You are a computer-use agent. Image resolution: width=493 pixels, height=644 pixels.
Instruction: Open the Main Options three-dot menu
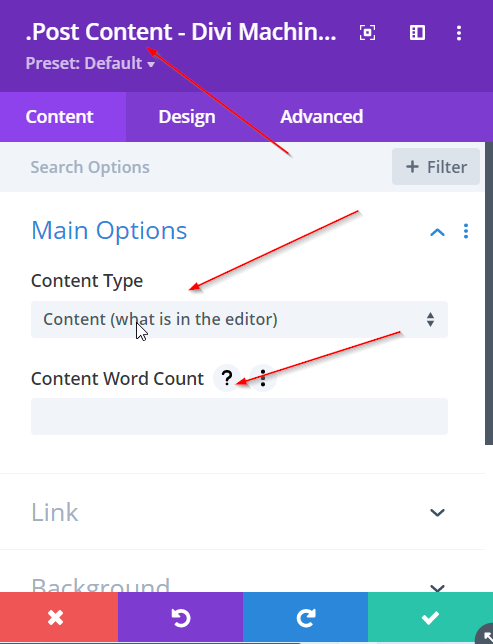tap(466, 231)
